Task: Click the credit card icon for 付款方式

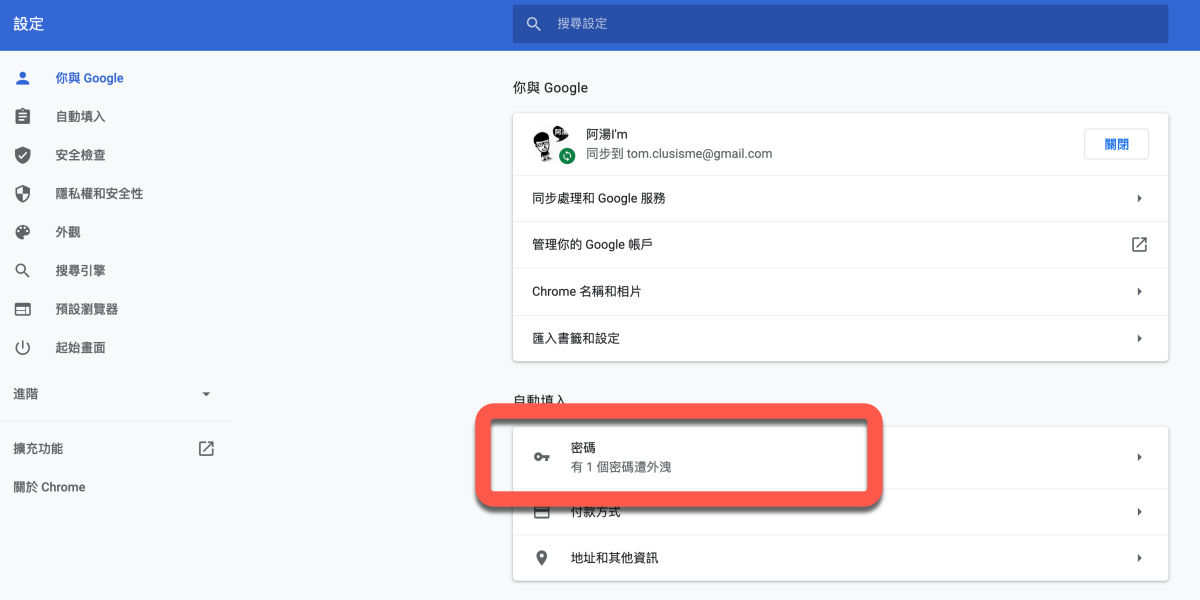Action: pyautogui.click(x=541, y=512)
